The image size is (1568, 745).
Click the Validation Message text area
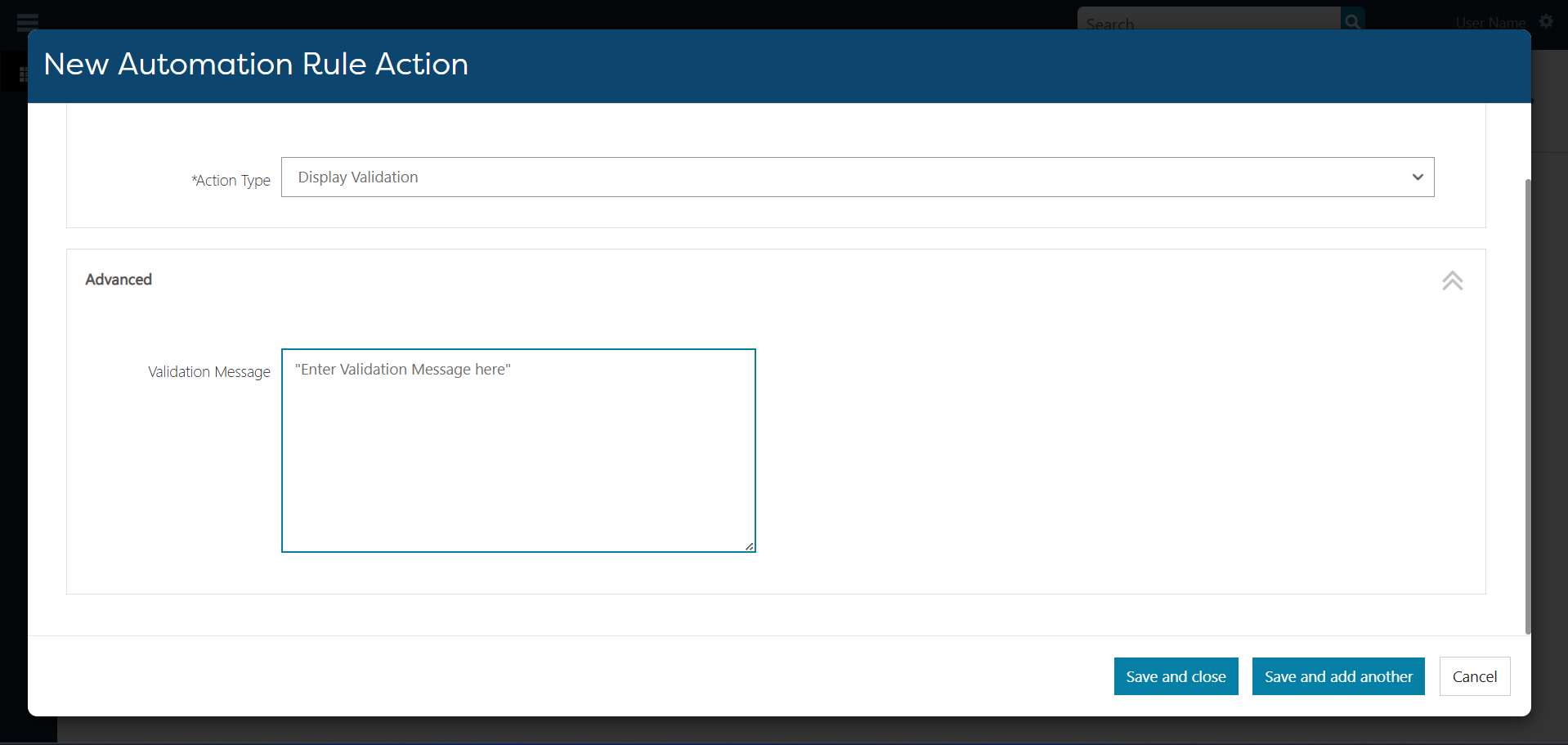[x=518, y=451]
